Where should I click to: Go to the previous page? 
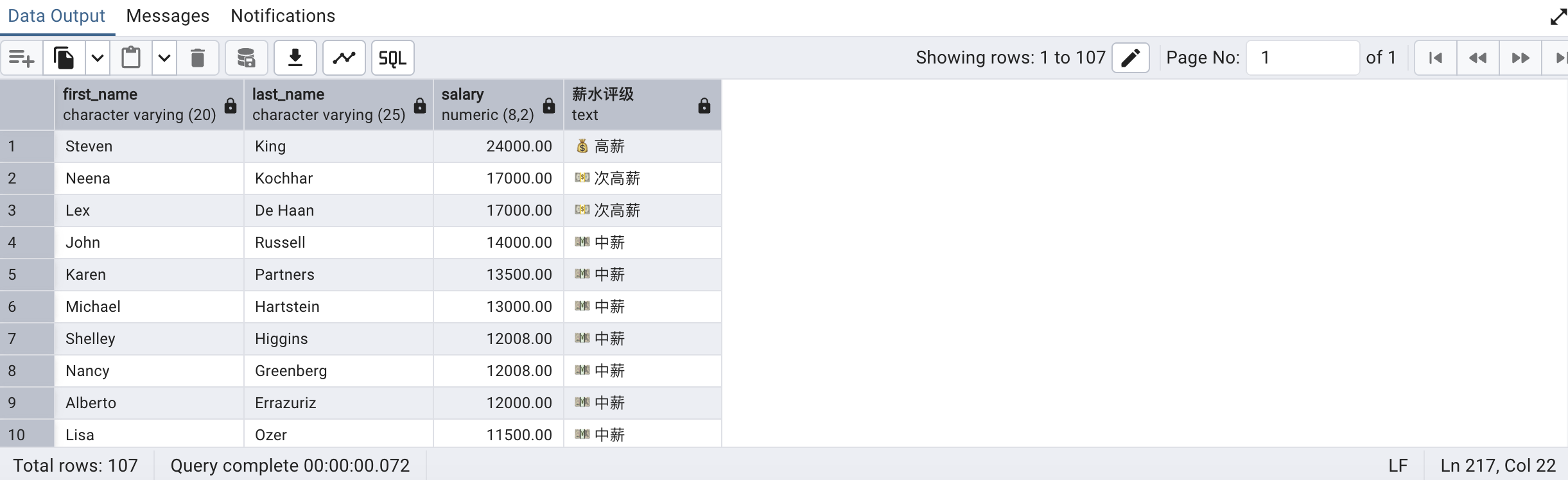point(1478,58)
